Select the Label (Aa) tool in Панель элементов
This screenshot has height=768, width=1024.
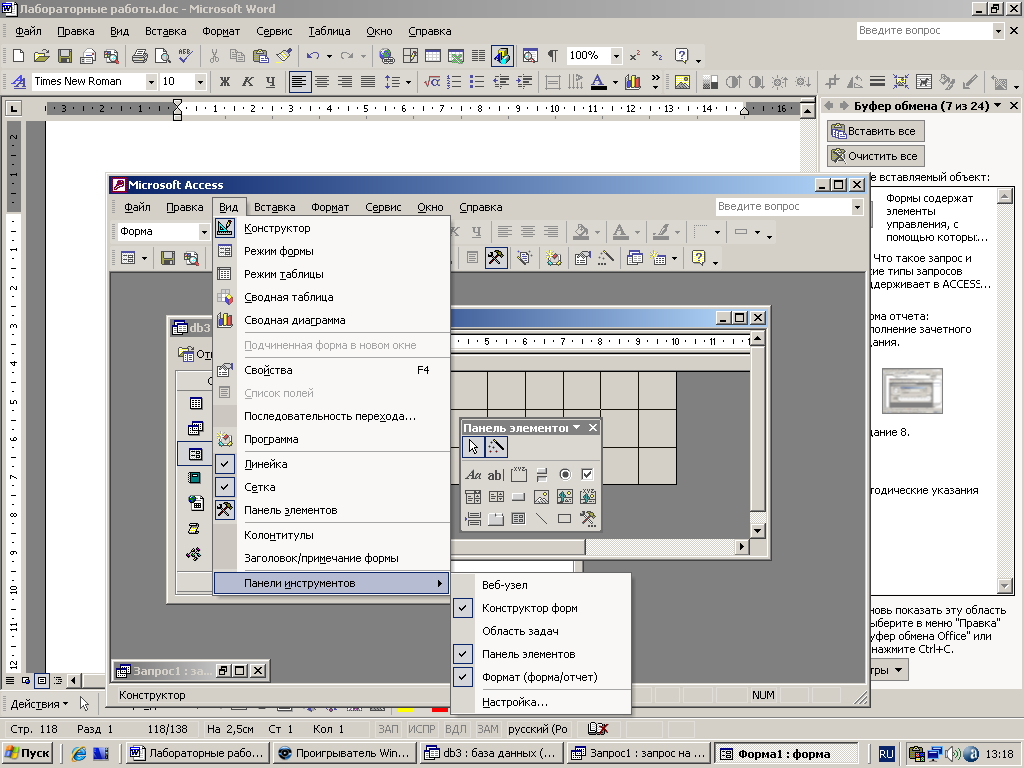coord(473,475)
